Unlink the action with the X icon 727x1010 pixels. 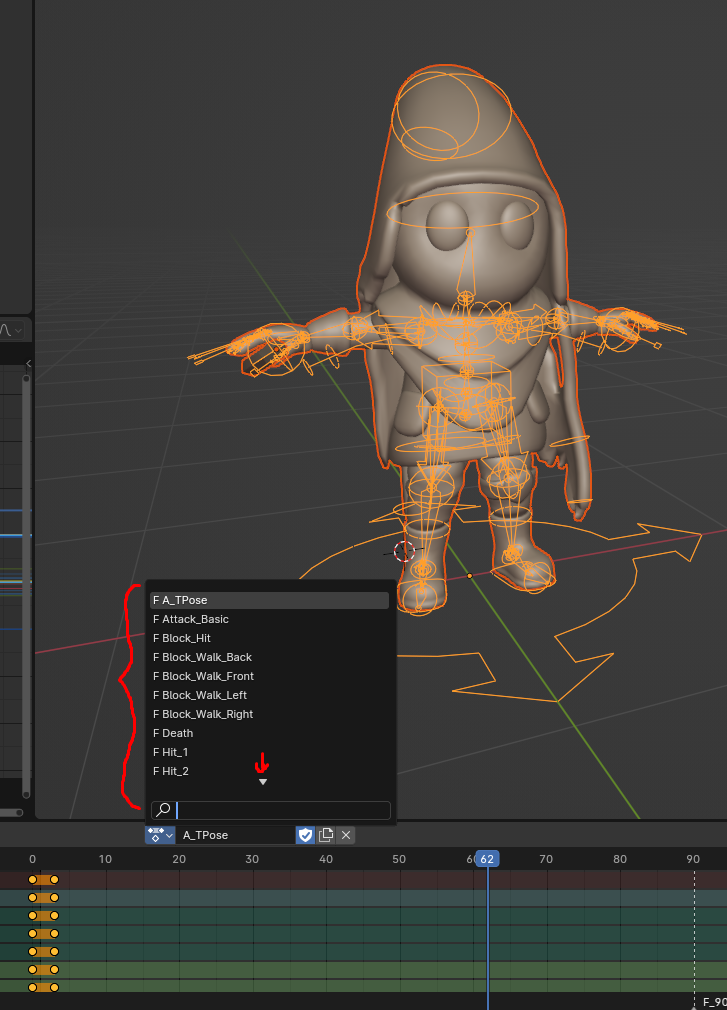(346, 835)
